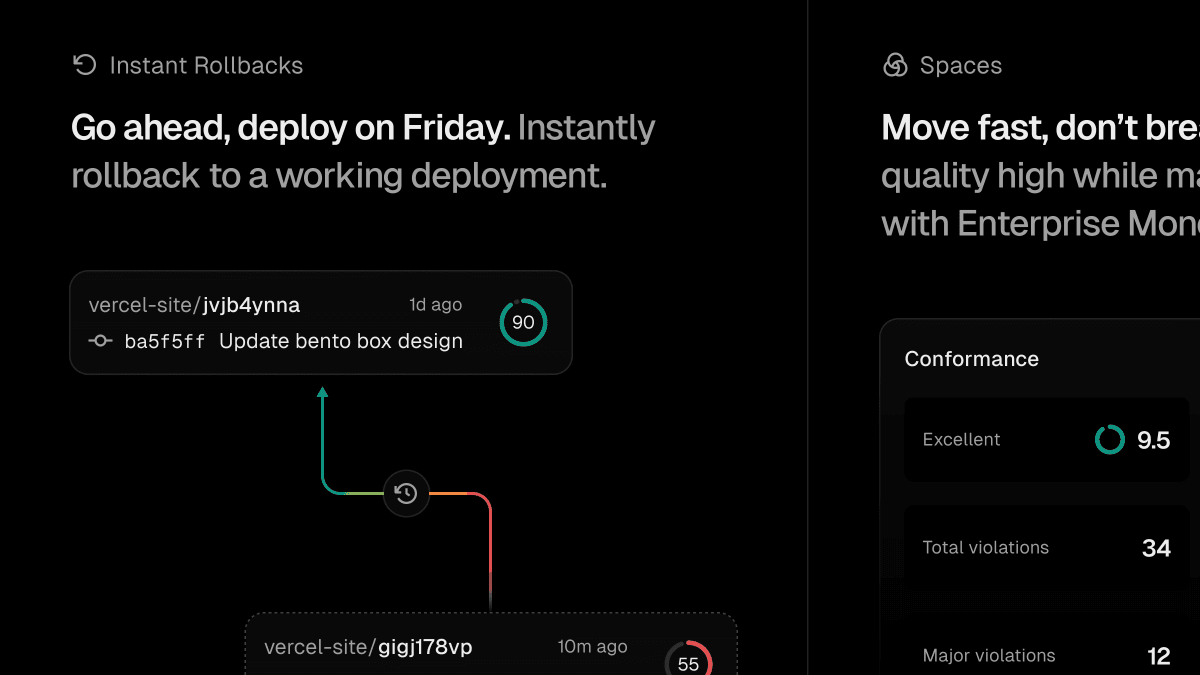Click the Major violations row label
Image resolution: width=1200 pixels, height=675 pixels.
click(x=988, y=656)
